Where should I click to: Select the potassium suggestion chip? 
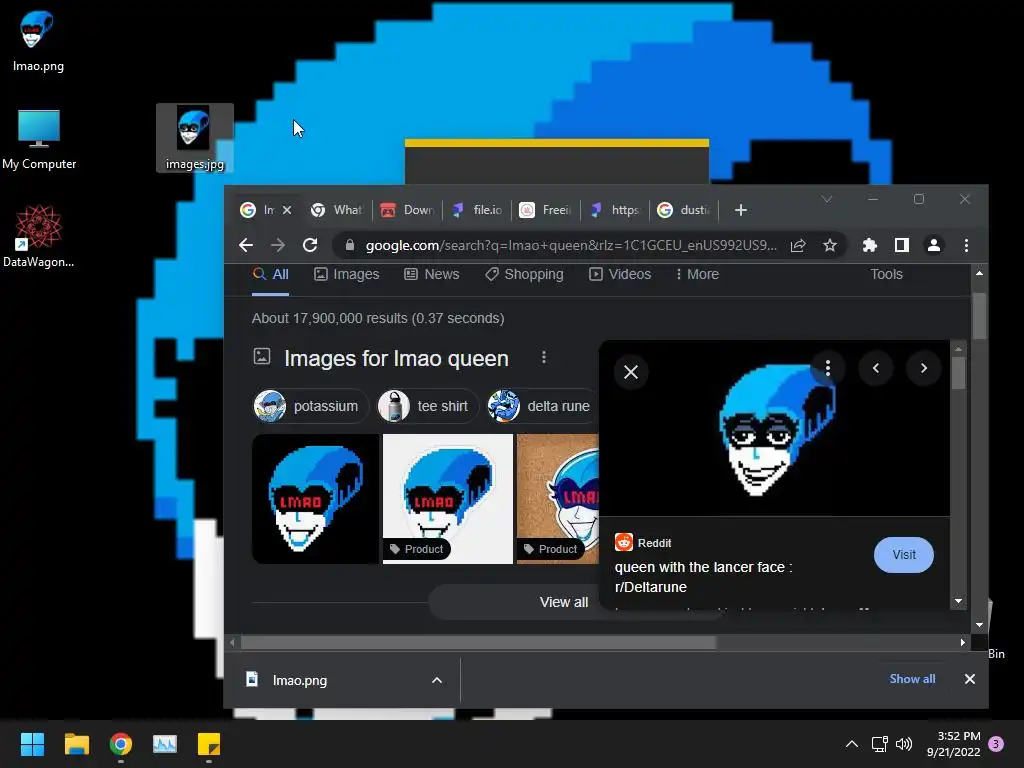click(310, 406)
